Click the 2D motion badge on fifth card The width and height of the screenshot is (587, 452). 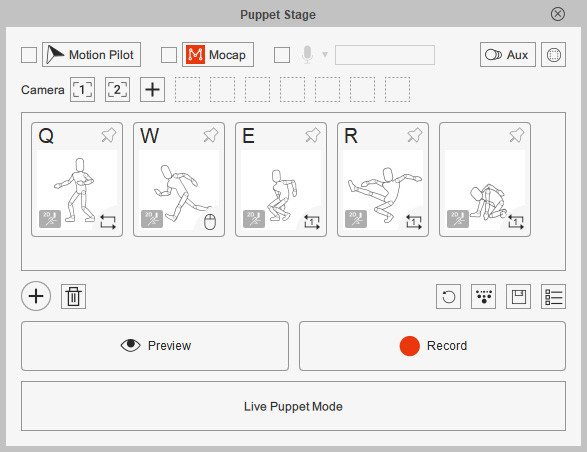coord(458,219)
